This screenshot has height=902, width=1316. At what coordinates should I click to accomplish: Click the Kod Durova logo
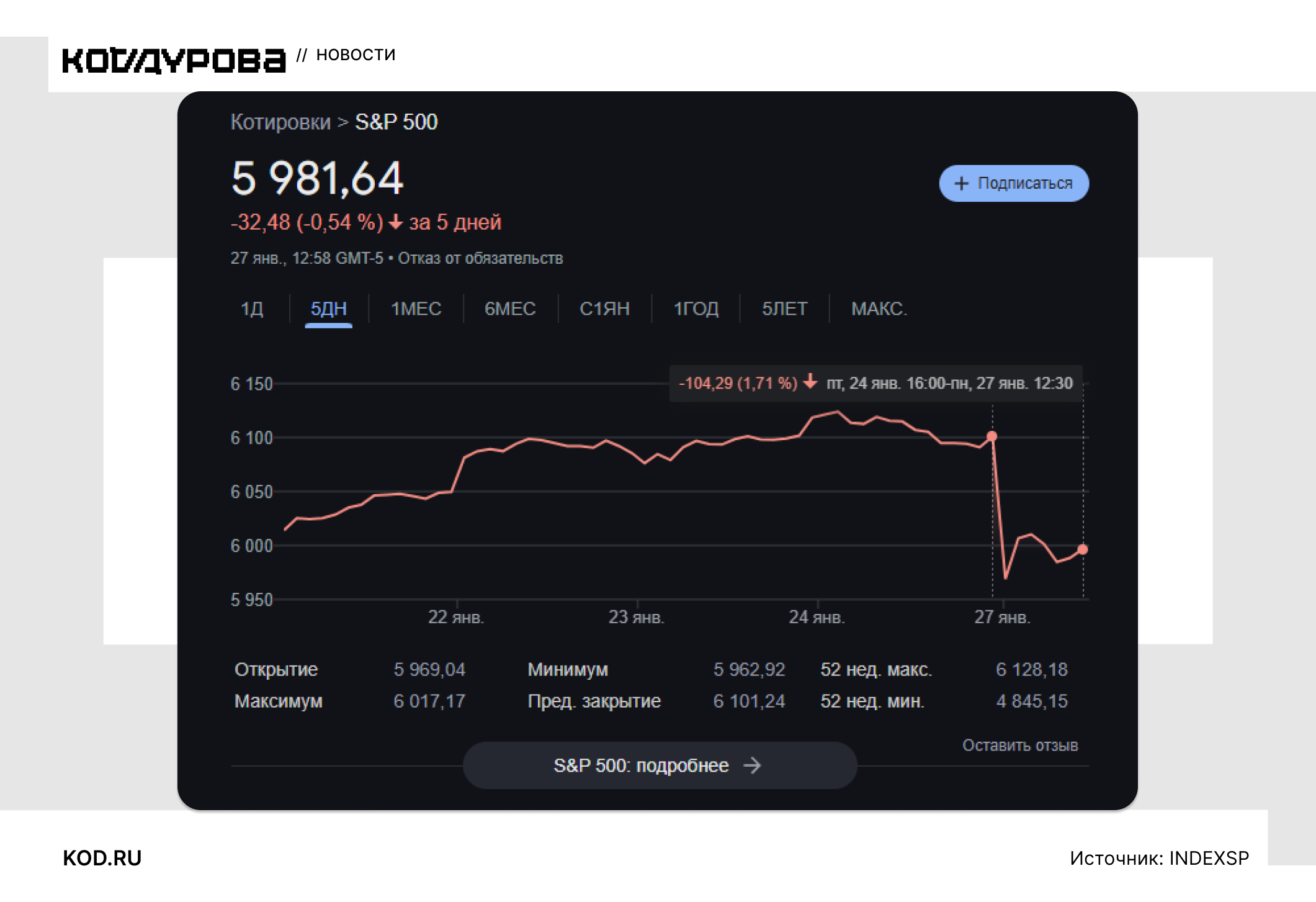click(x=174, y=60)
